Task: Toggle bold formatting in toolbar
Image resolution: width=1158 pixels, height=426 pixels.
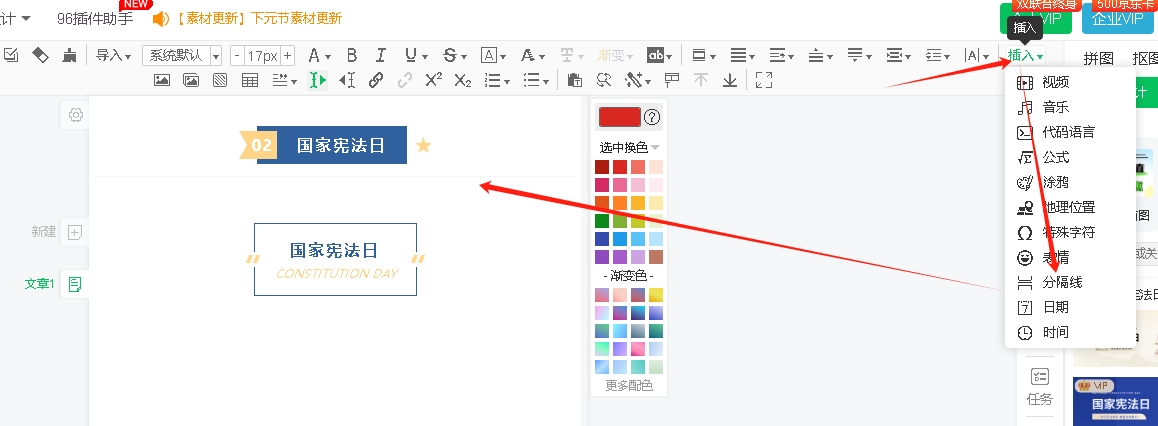Action: [351, 55]
